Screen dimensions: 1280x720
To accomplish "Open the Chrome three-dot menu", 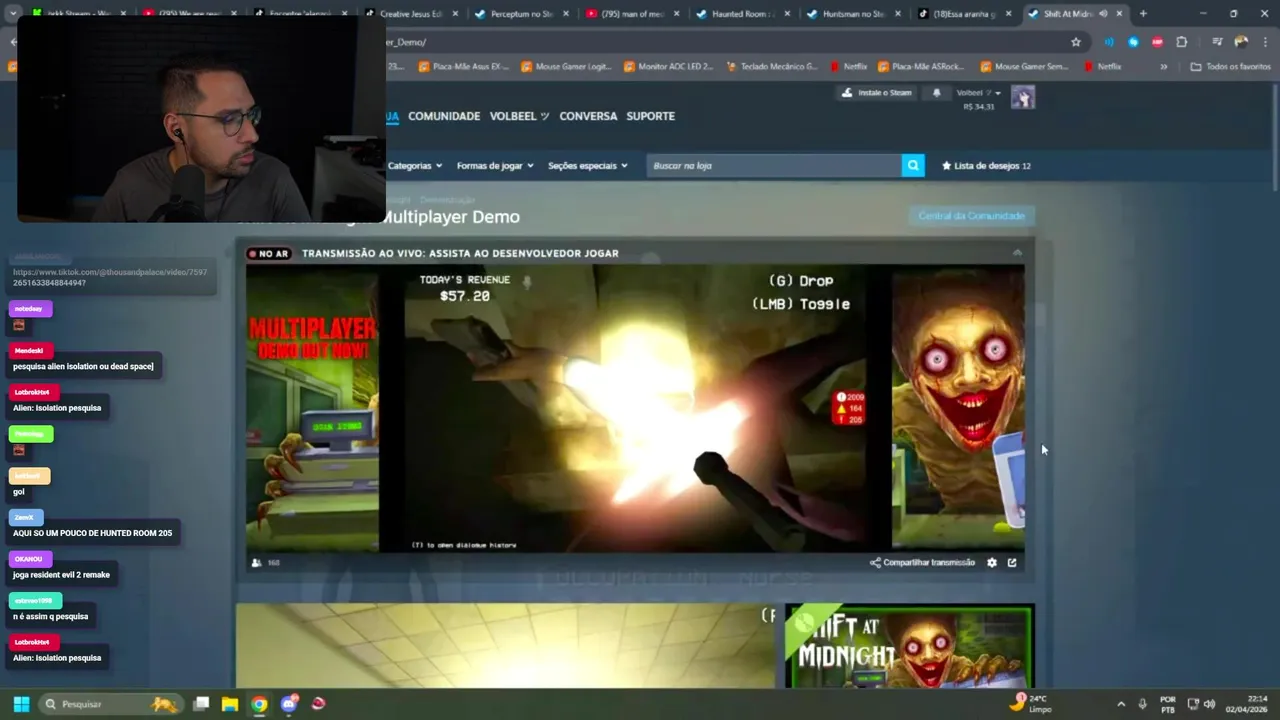I will tap(1263, 42).
